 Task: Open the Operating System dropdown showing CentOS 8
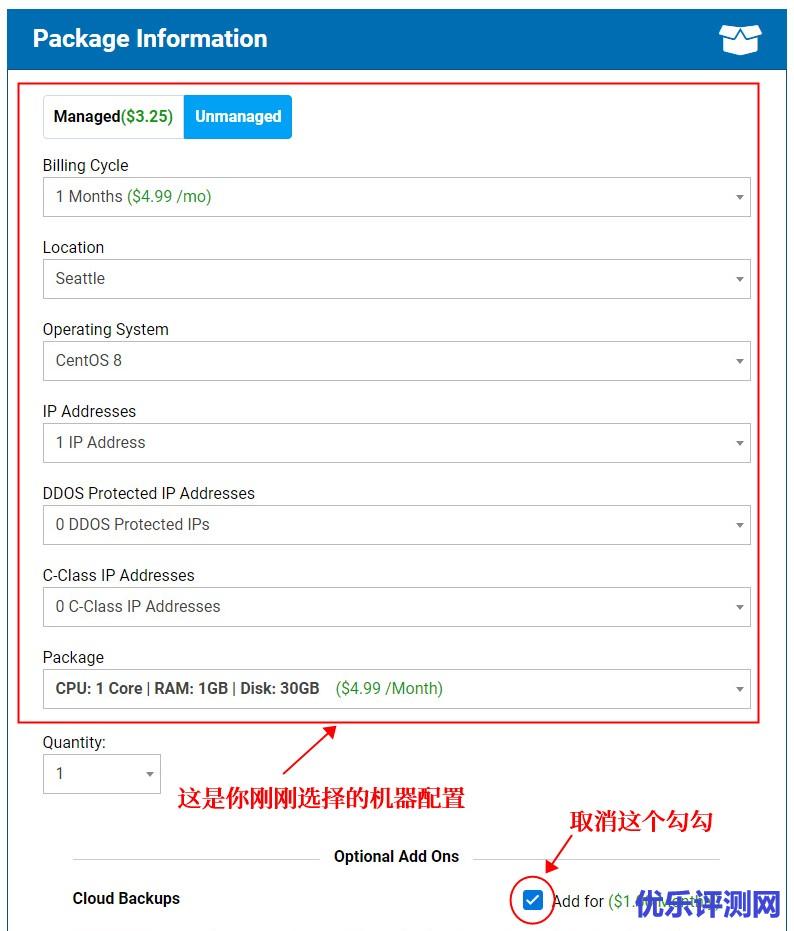tap(397, 360)
